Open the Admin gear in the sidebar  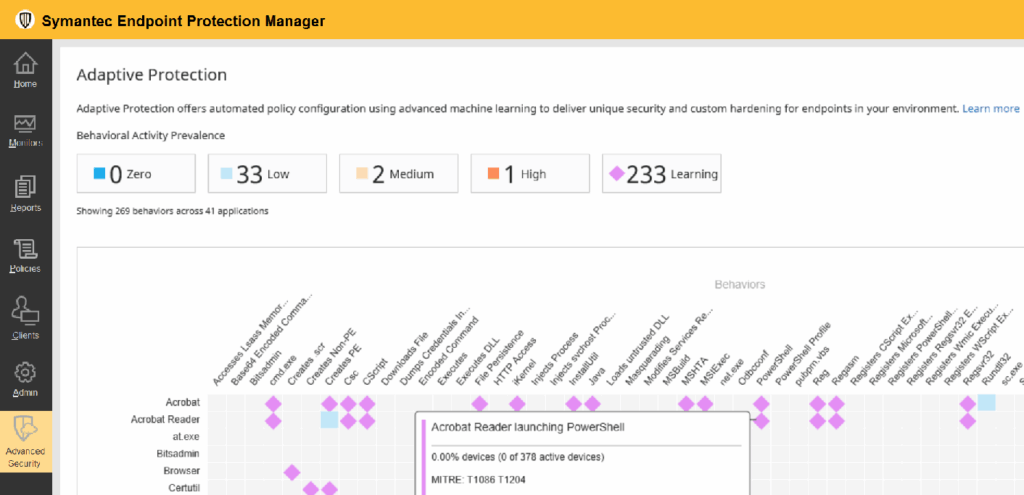25,379
